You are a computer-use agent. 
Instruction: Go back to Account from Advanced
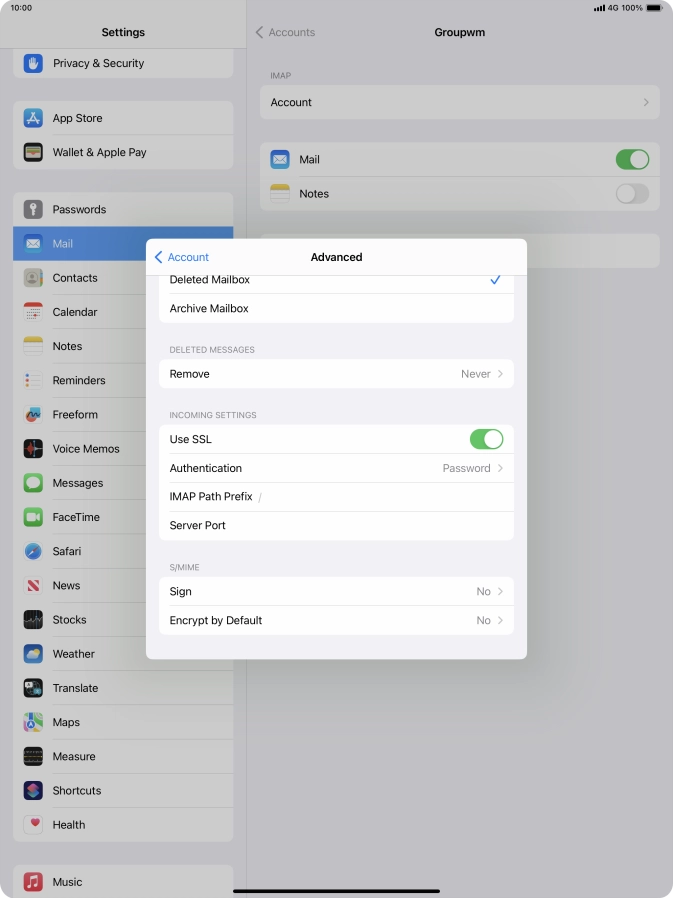(x=182, y=257)
